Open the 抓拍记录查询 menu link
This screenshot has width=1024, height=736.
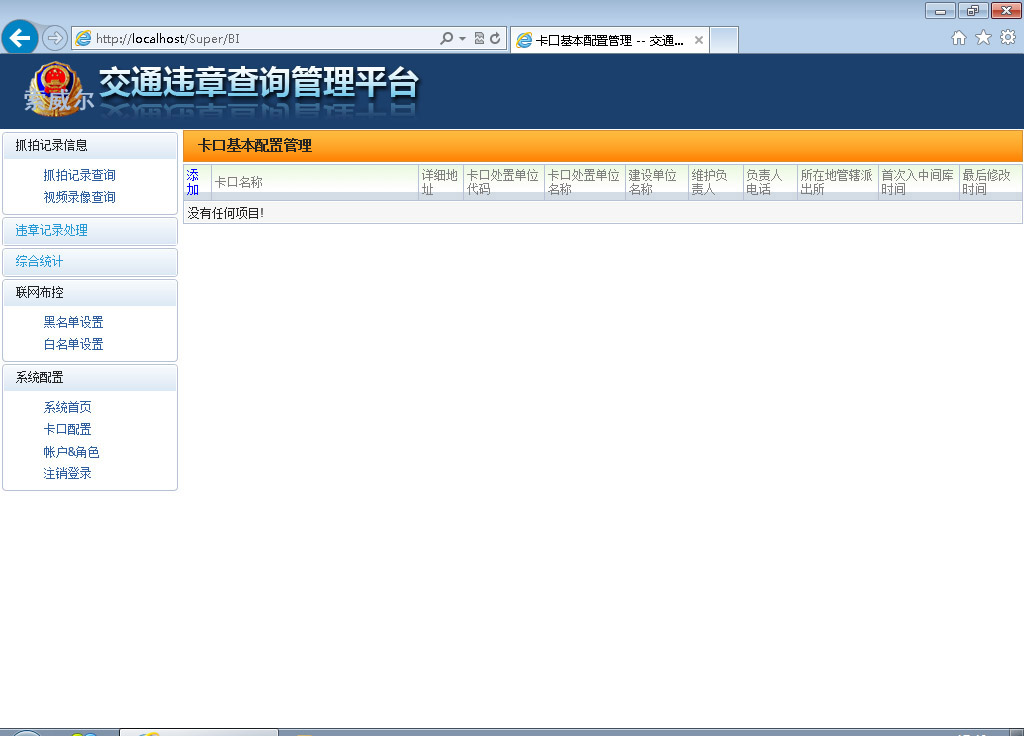tap(80, 175)
